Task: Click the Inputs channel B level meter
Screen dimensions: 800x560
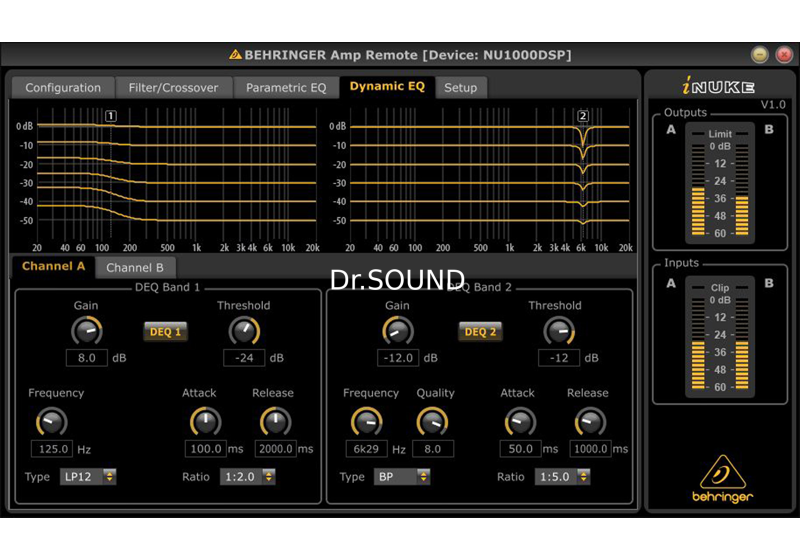Action: [742, 344]
